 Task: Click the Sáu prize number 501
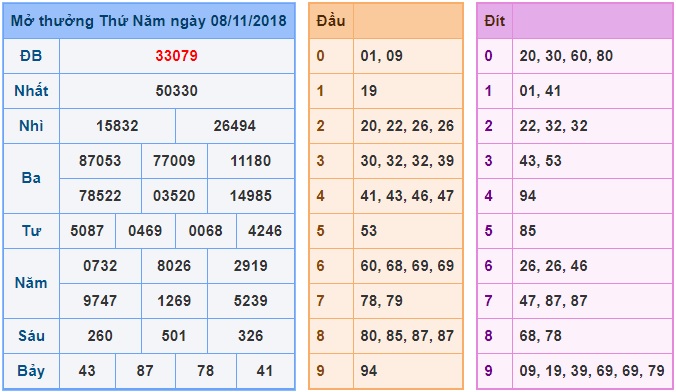174,335
